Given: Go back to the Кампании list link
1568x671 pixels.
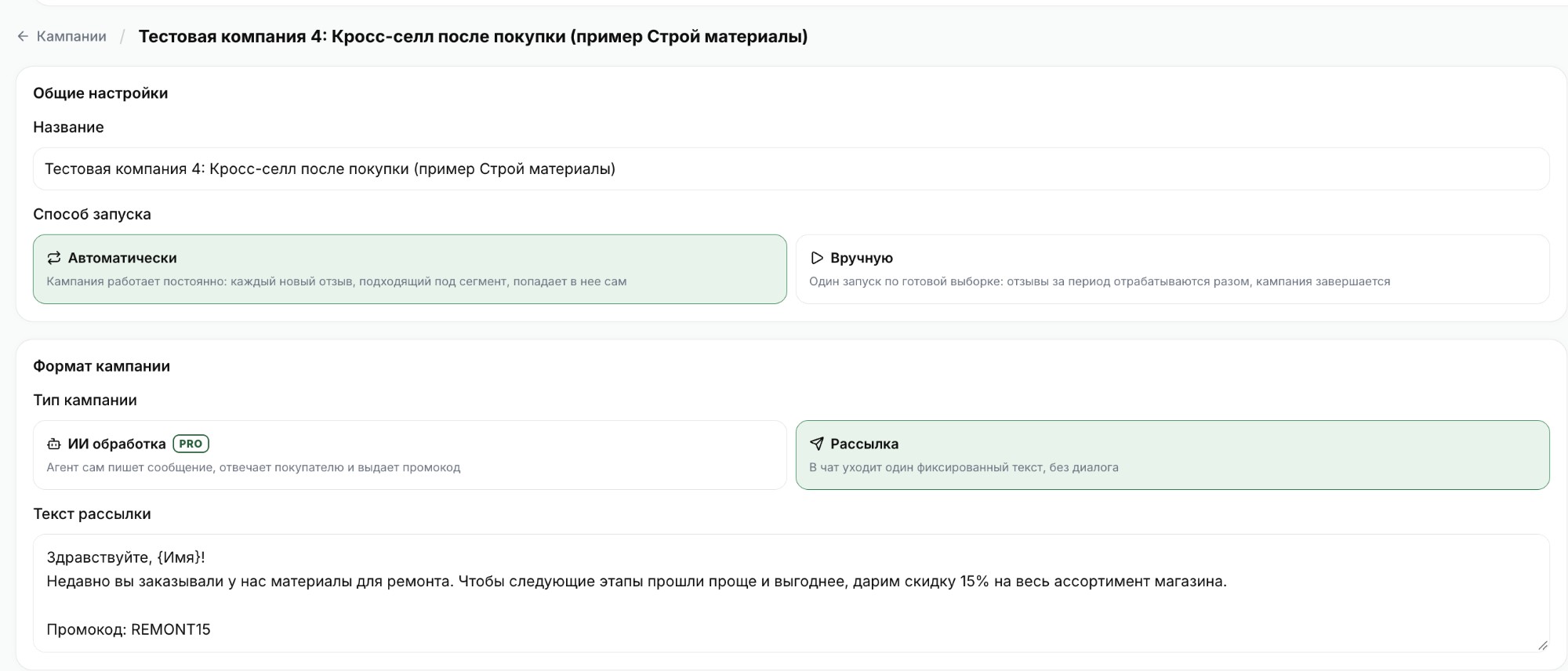Looking at the screenshot, I should pos(71,36).
